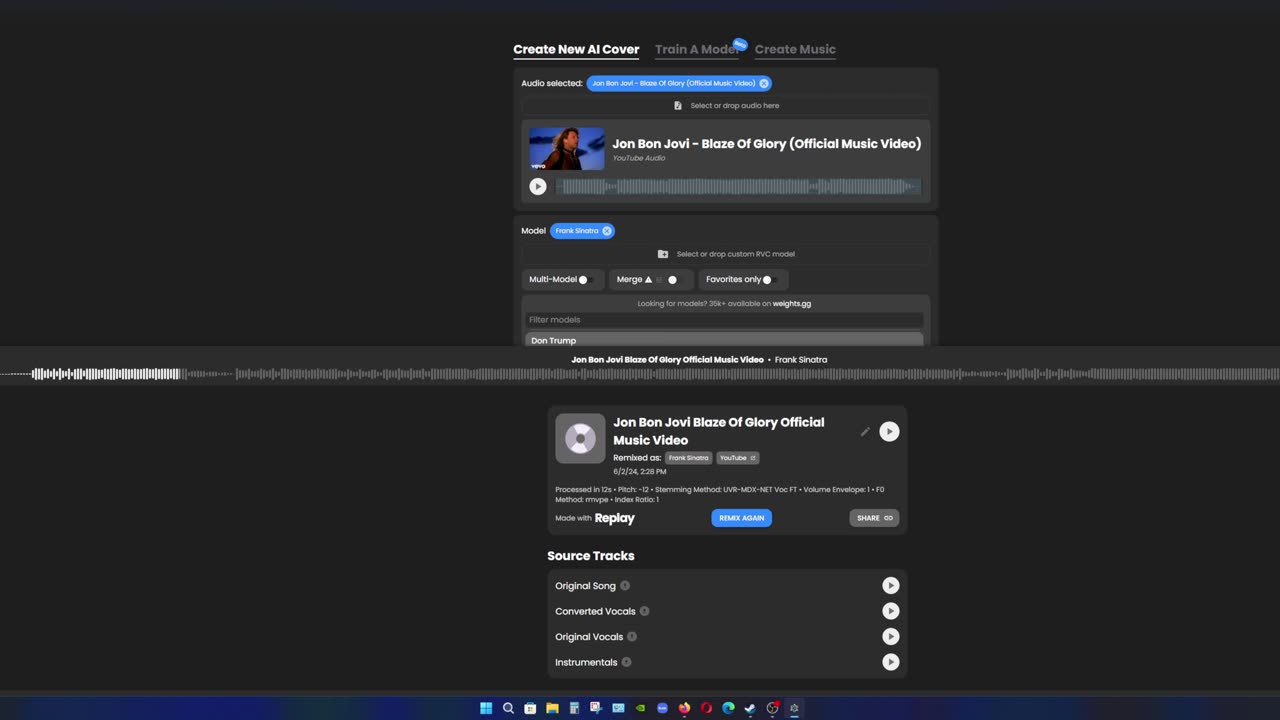Click Select or drop custom RVC model
1280x720 pixels.
726,254
